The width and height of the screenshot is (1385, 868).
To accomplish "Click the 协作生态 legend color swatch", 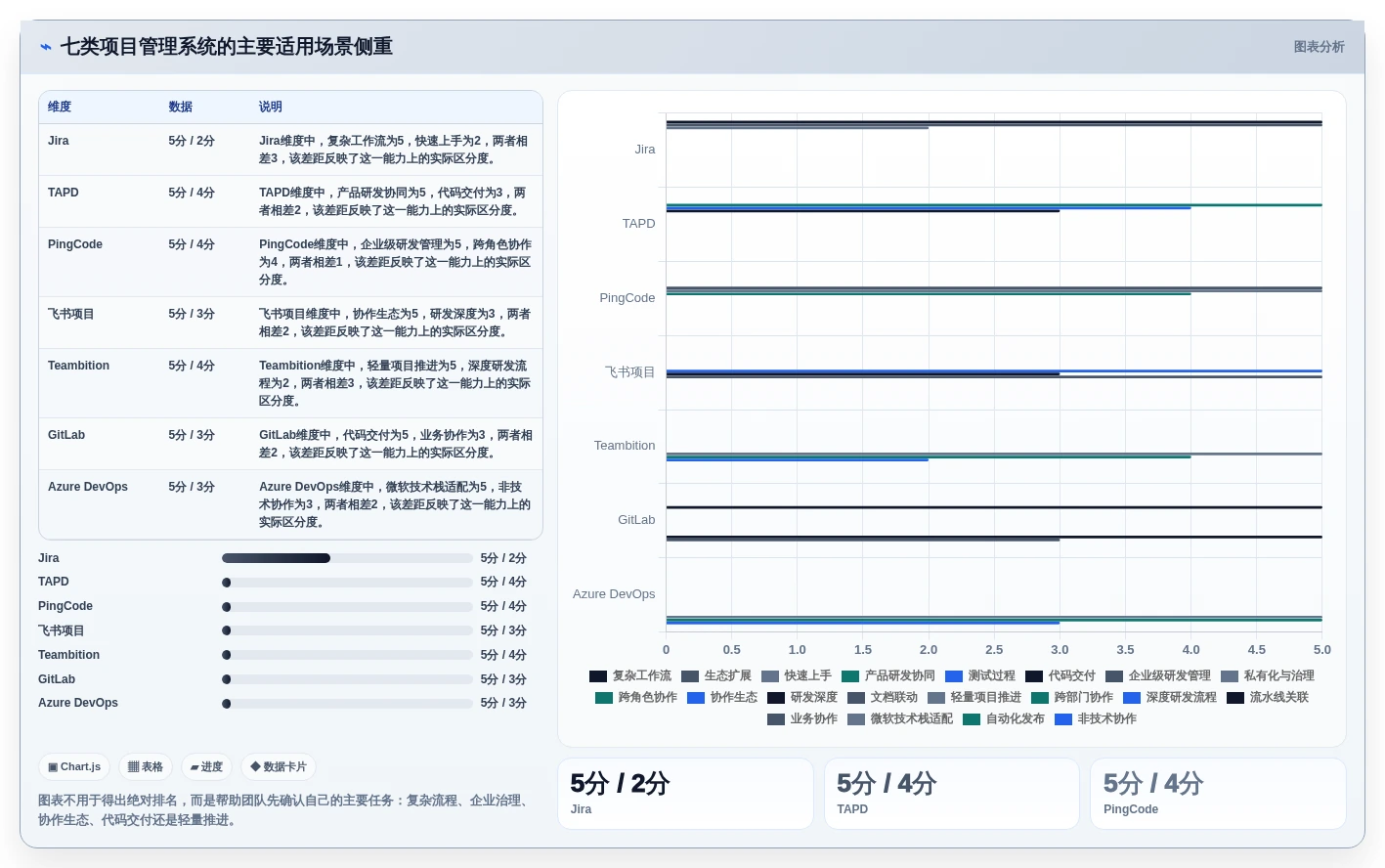I will pyautogui.click(x=696, y=698).
